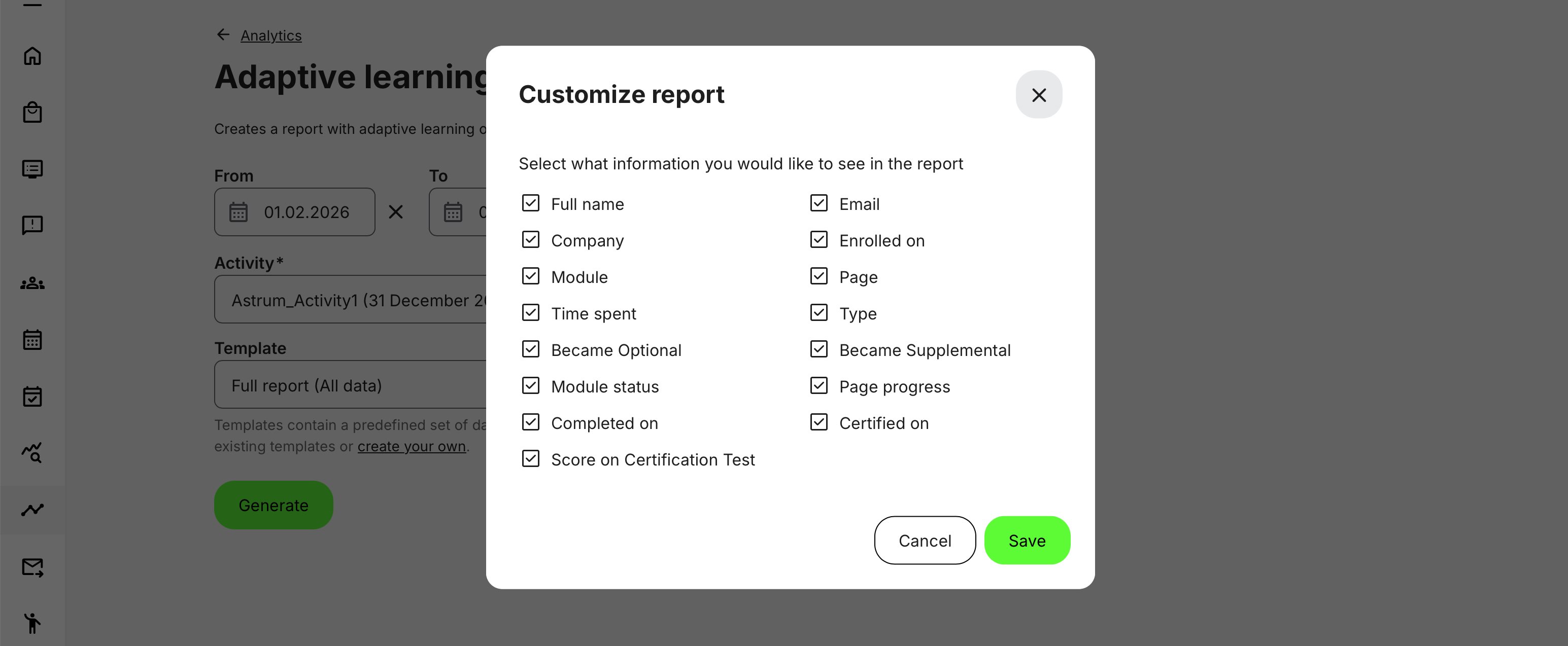Open the outgoing mail icon in sidebar

pos(32,567)
